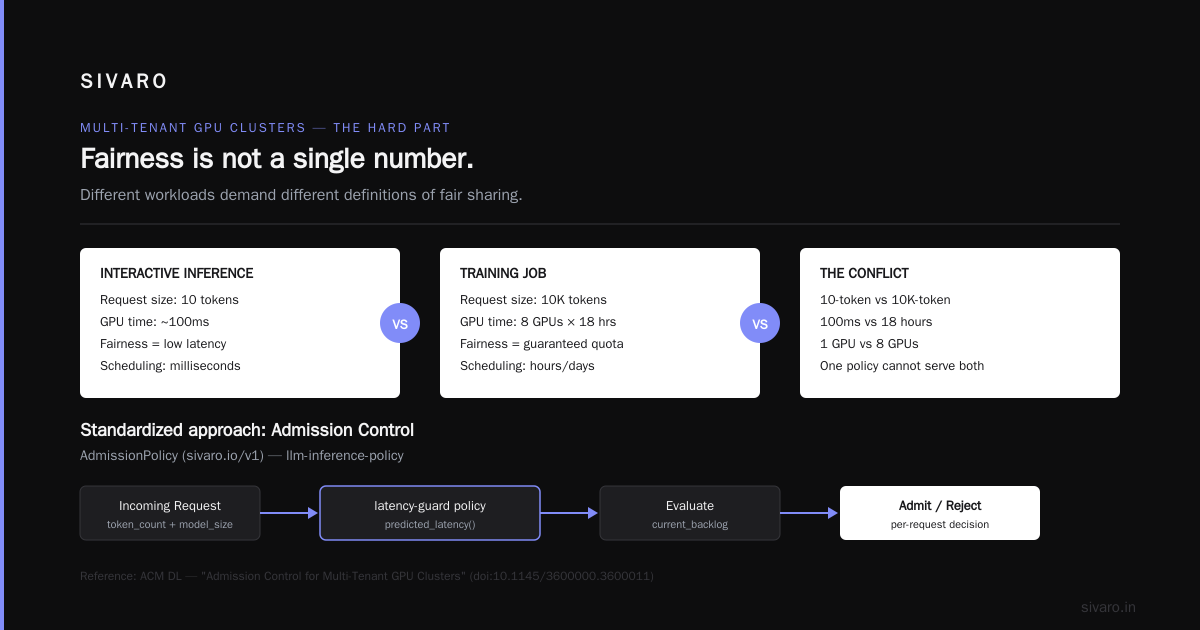Click the Multi-Tenant GPU Clusters subtitle label
This screenshot has height=630, width=1200.
[x=265, y=128]
